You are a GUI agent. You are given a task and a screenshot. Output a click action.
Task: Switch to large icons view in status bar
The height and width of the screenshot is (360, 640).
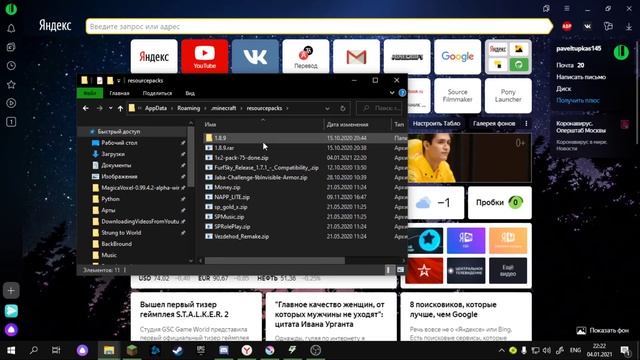coord(400,270)
